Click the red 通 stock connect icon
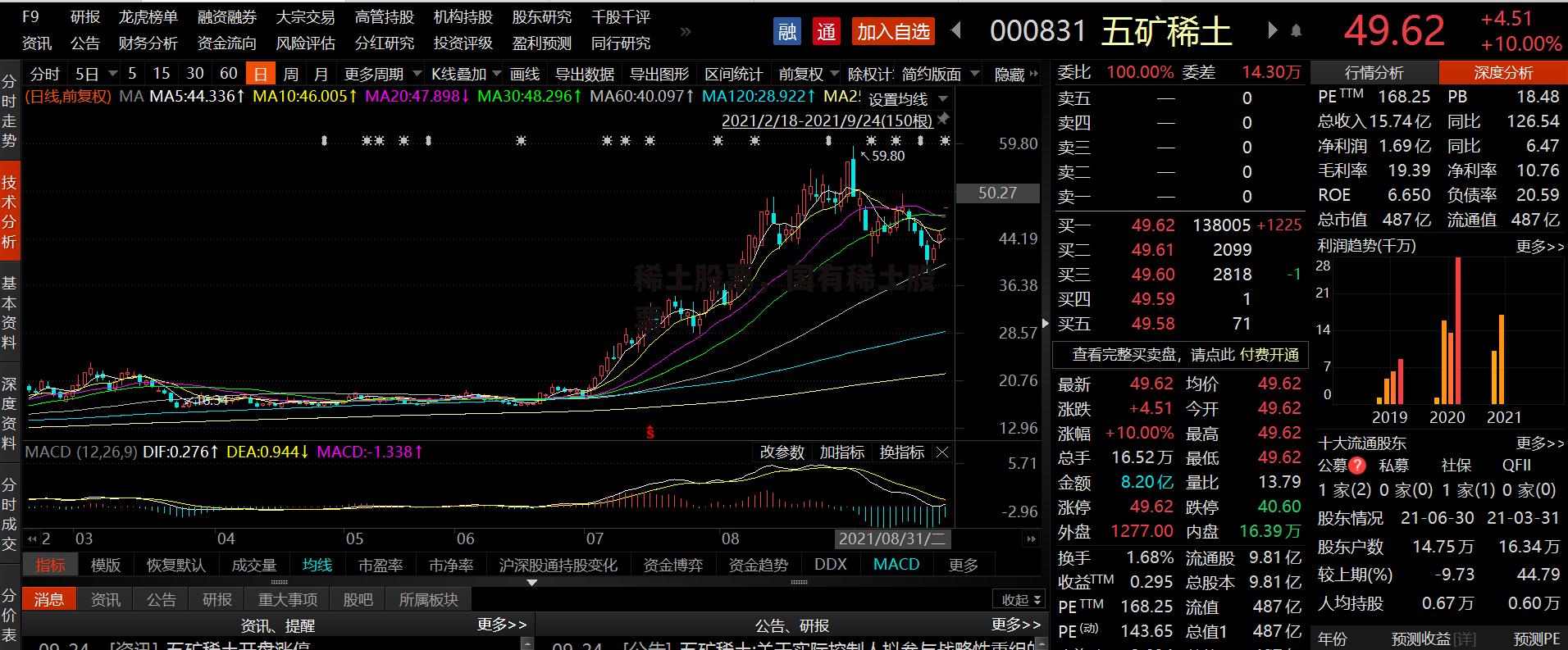The width and height of the screenshot is (1568, 650). [826, 32]
